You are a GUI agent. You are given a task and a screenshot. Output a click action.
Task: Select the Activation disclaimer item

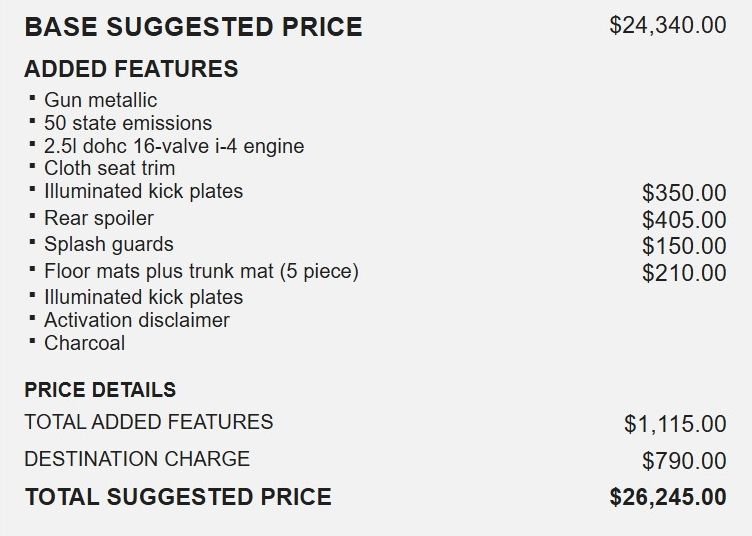137,320
